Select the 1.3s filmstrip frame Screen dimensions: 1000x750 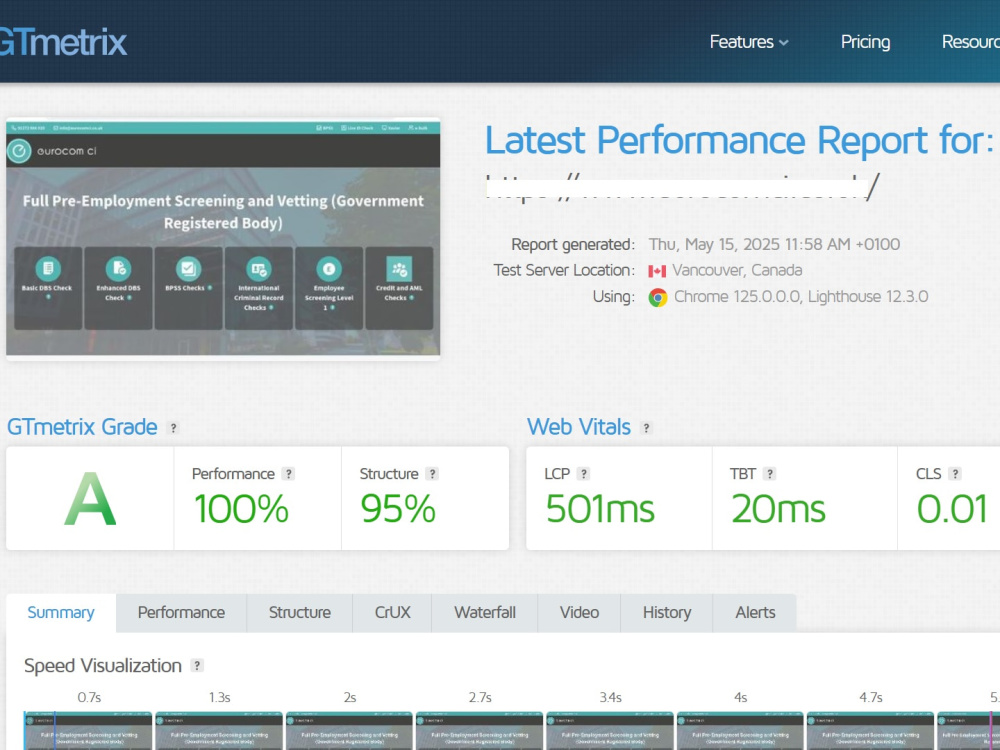(219, 731)
